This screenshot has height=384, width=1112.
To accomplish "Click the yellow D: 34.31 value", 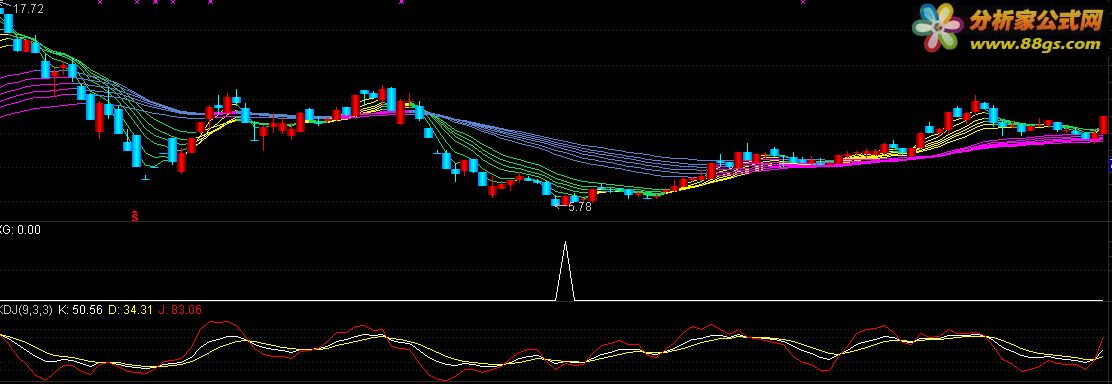I will [x=131, y=309].
